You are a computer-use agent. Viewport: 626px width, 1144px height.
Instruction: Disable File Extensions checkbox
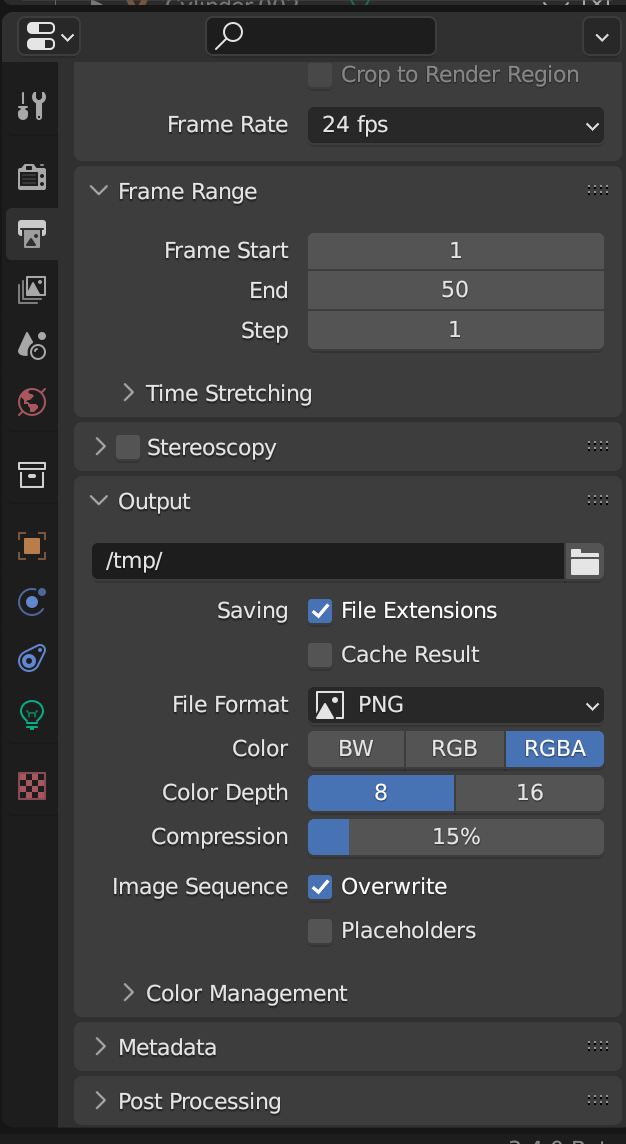tap(320, 611)
